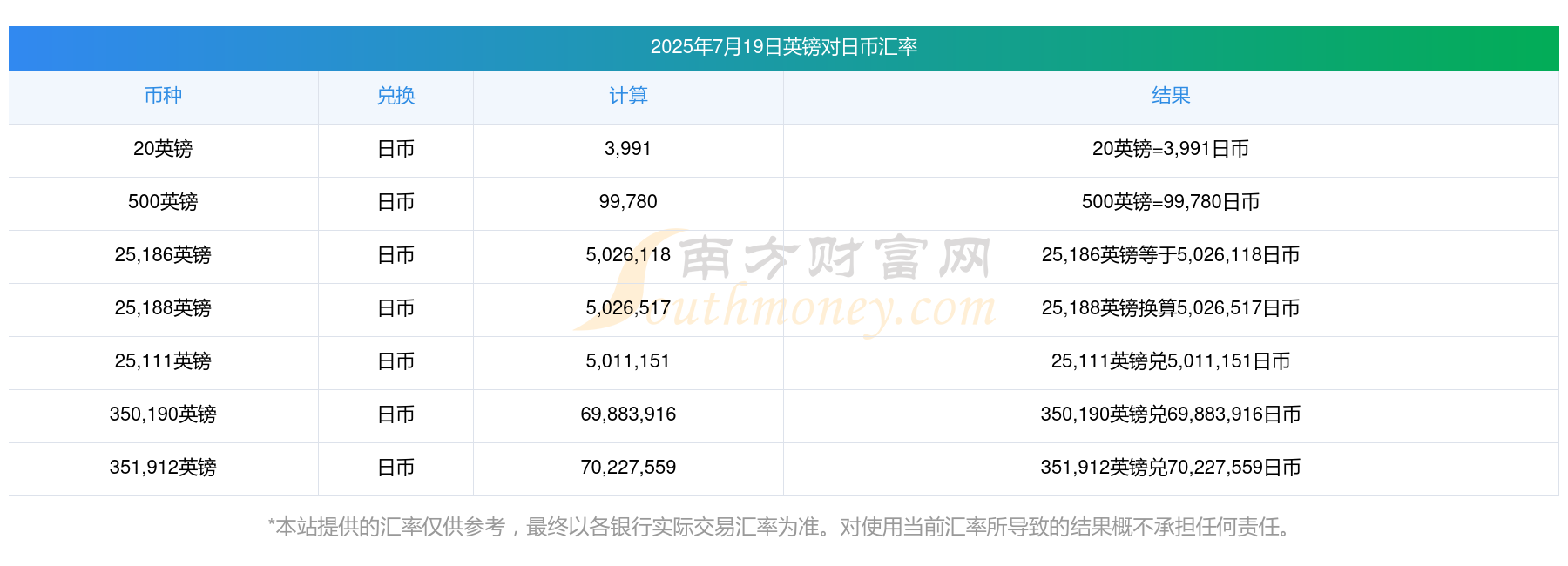Select the 350,190英镑 cell
This screenshot has height=566, width=1568.
163,414
